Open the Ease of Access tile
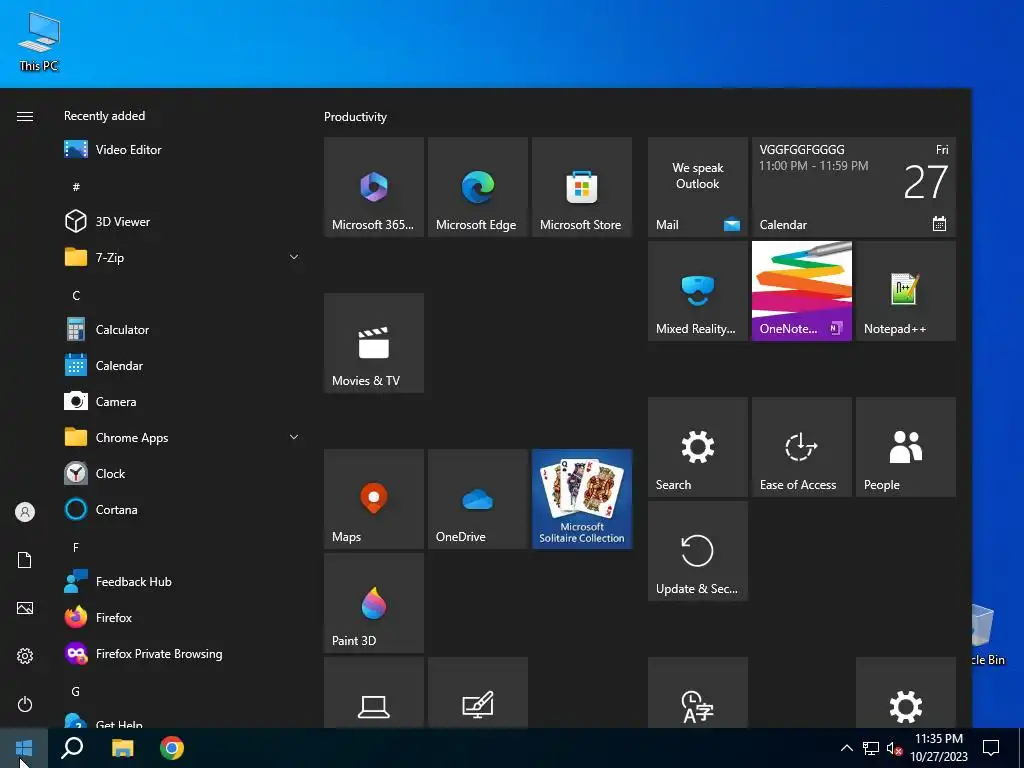Viewport: 1024px width, 768px height. [x=801, y=447]
